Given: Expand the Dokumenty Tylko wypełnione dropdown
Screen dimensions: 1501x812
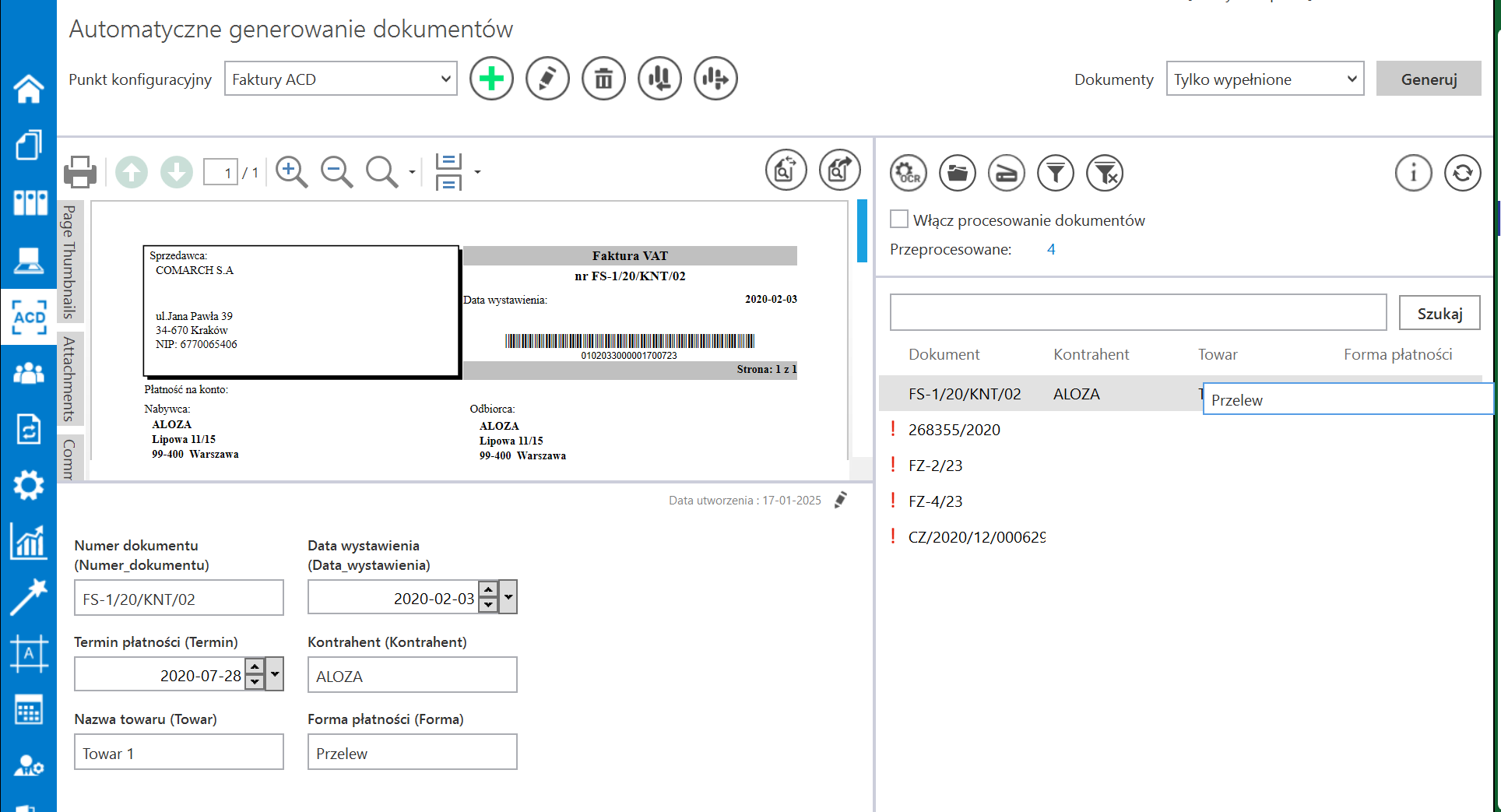Looking at the screenshot, I should pos(1264,79).
